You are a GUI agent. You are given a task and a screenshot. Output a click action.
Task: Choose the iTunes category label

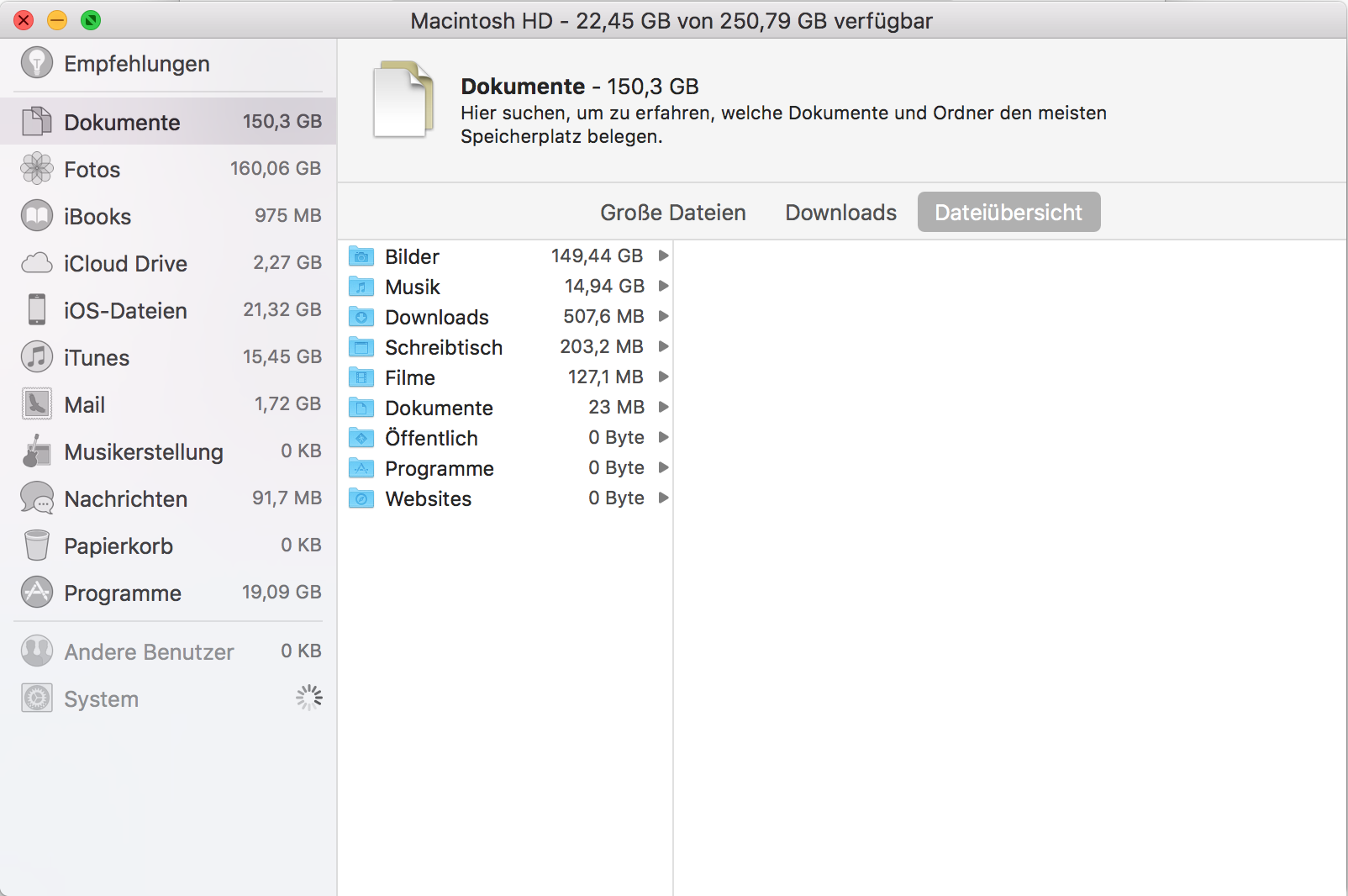pos(97,358)
